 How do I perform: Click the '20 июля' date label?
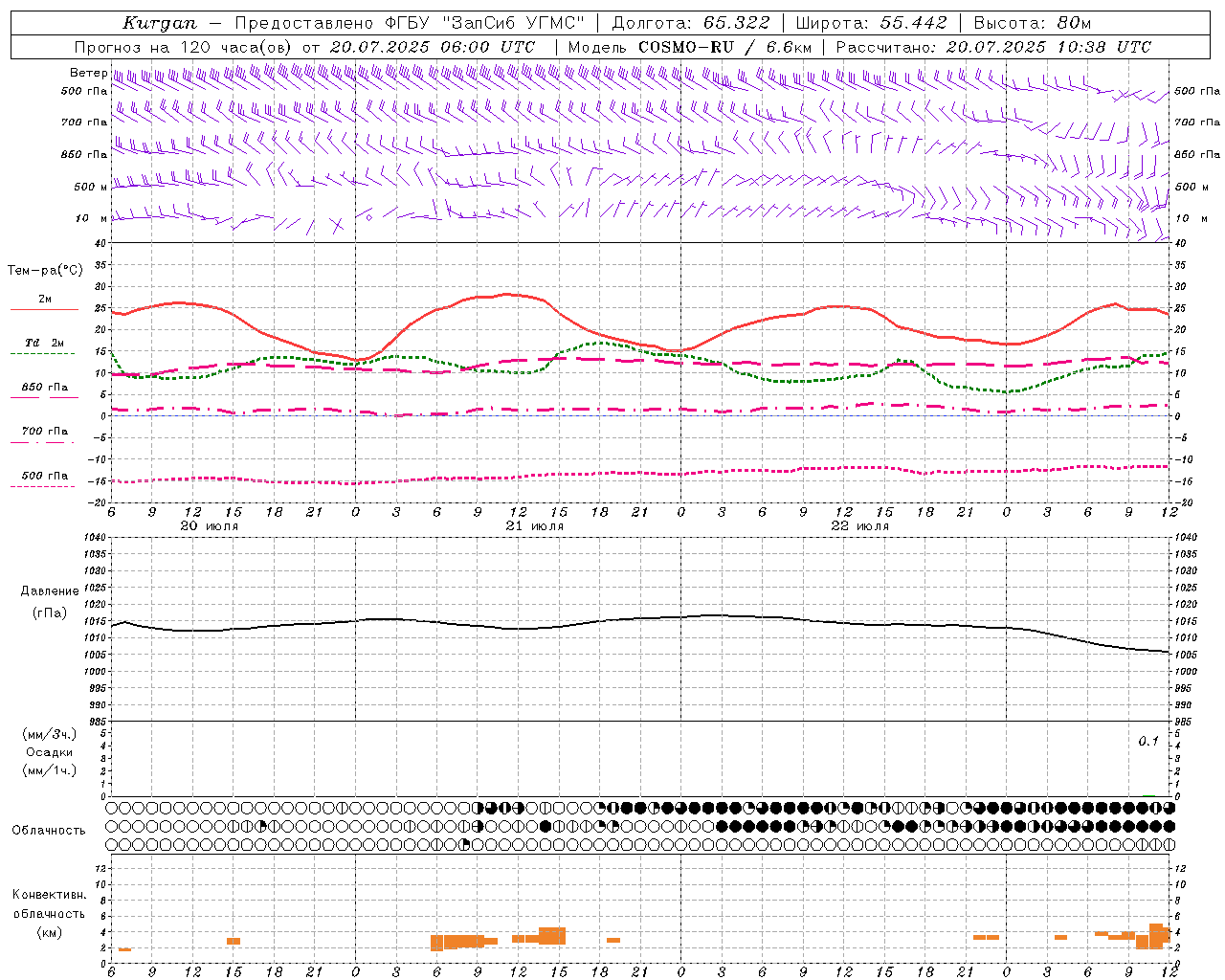tap(210, 526)
